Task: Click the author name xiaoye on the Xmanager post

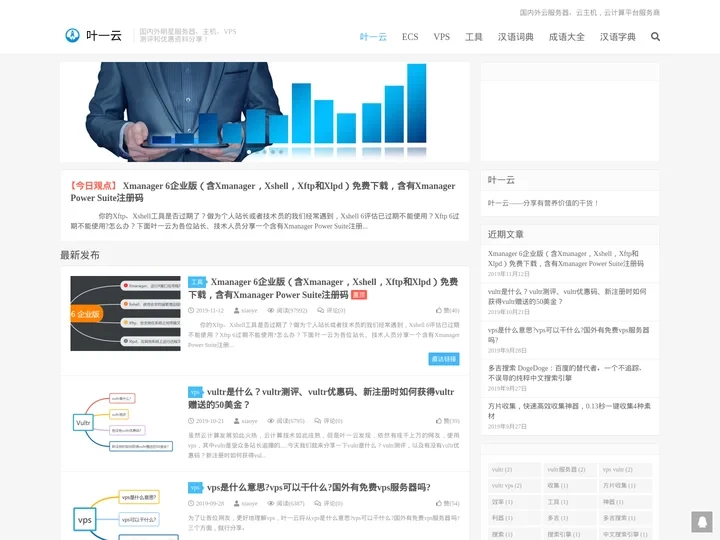Action: point(249,310)
